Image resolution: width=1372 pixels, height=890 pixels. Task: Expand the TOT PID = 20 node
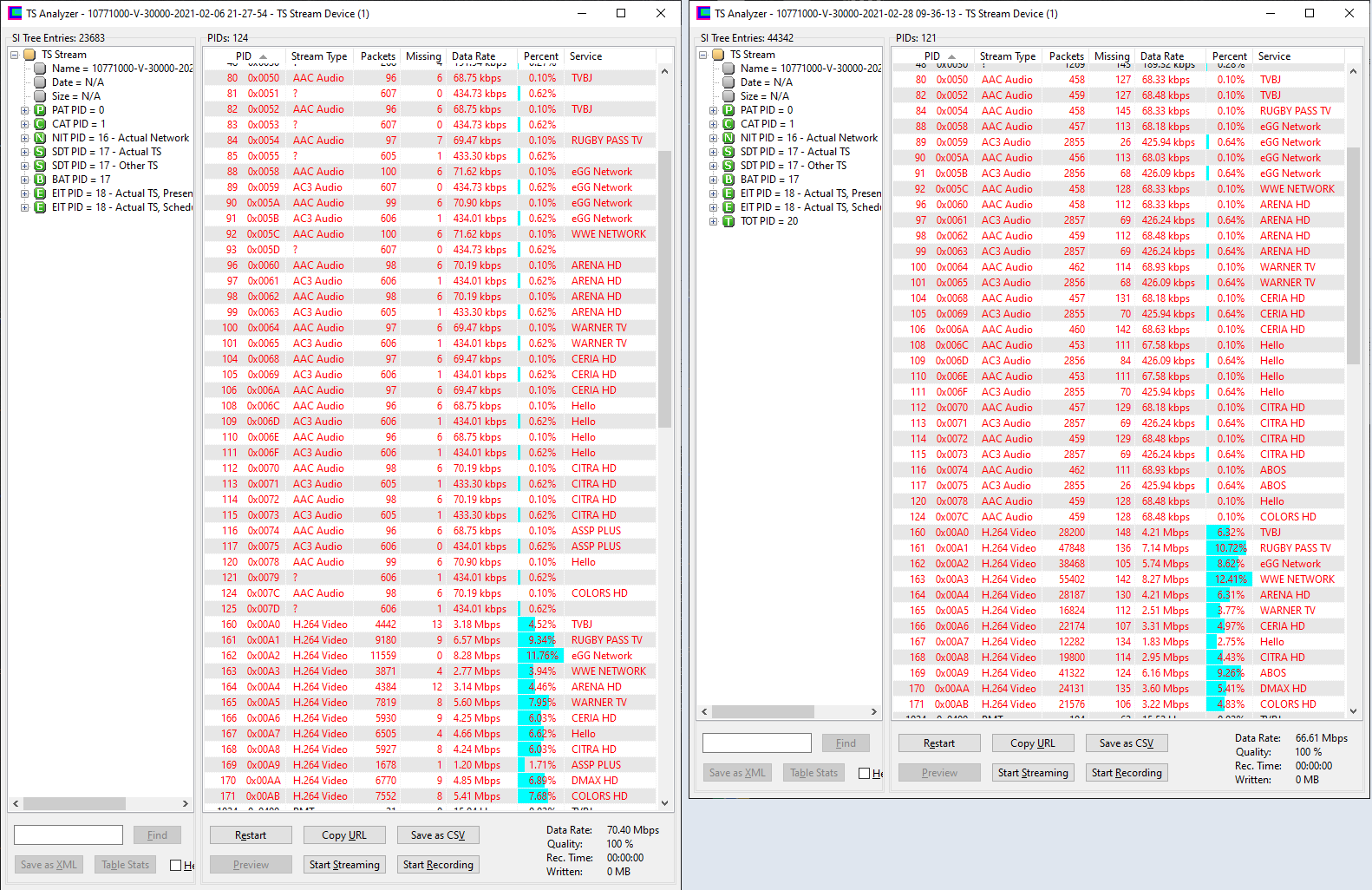(714, 221)
